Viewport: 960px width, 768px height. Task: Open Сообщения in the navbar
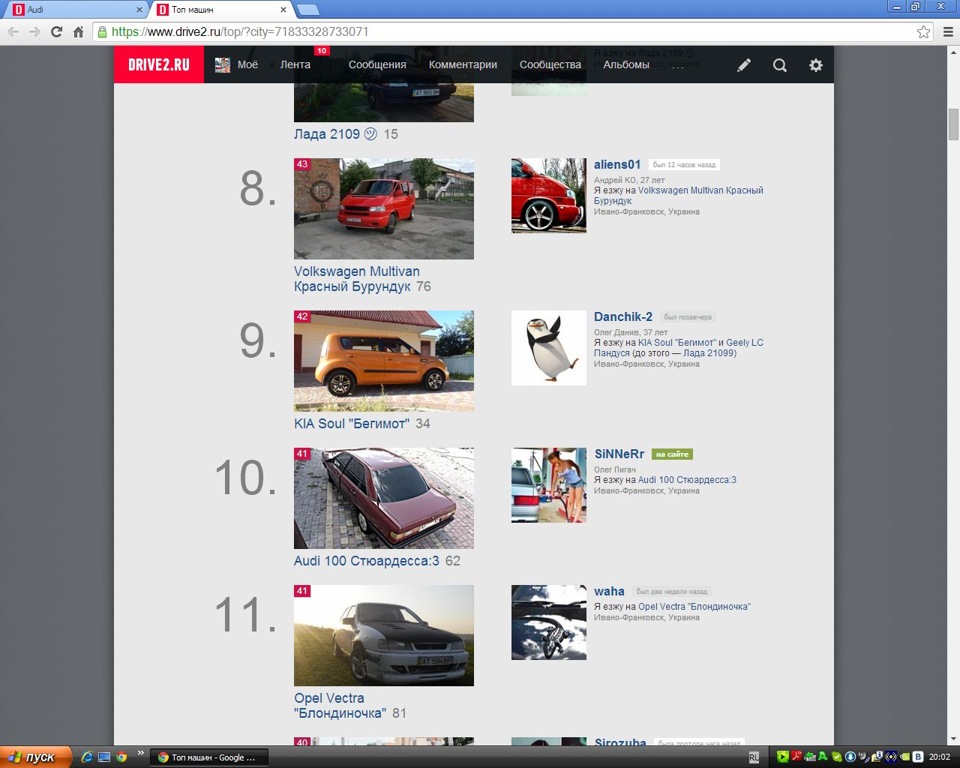[377, 64]
